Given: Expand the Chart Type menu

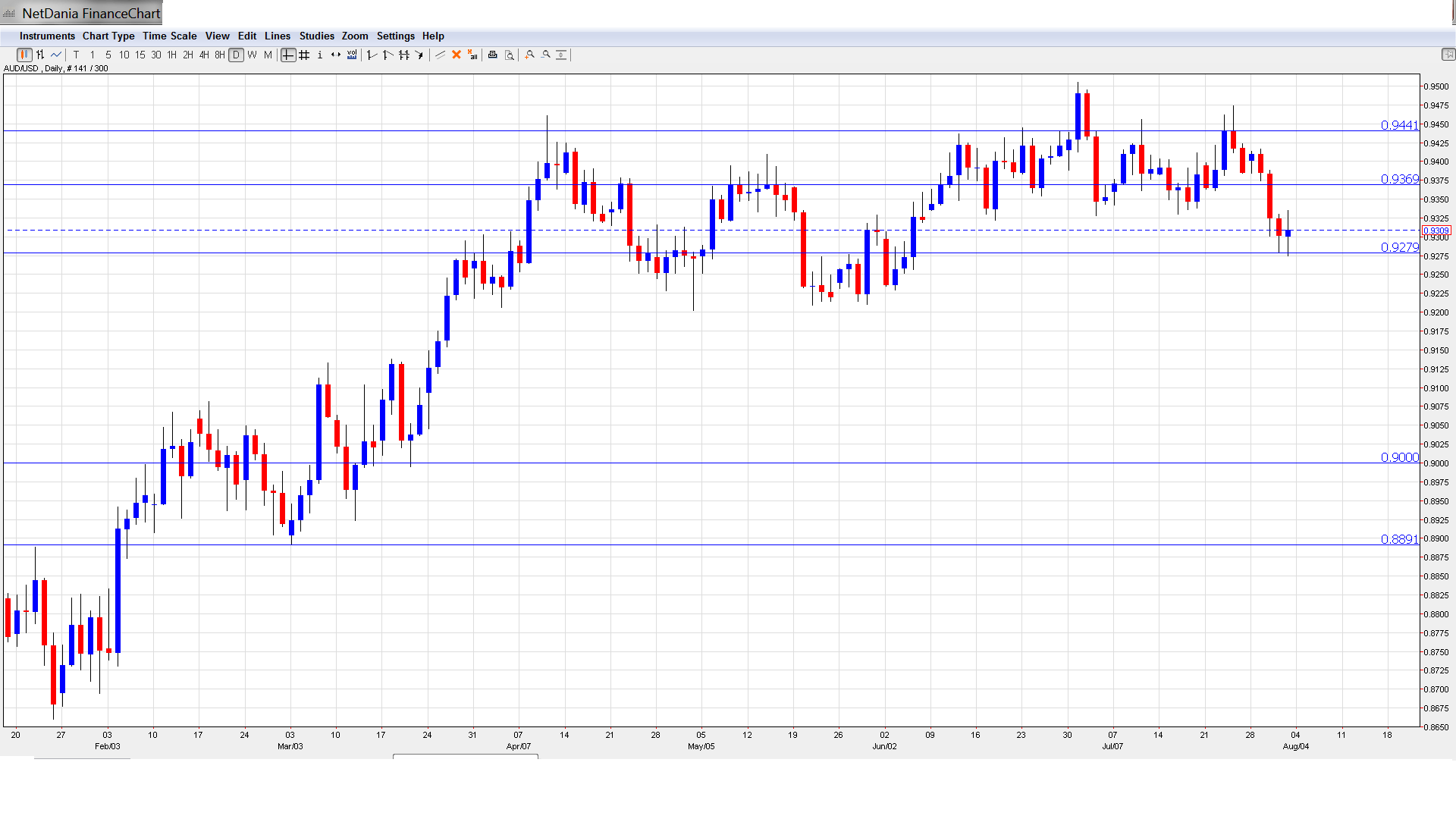Looking at the screenshot, I should pos(108,36).
